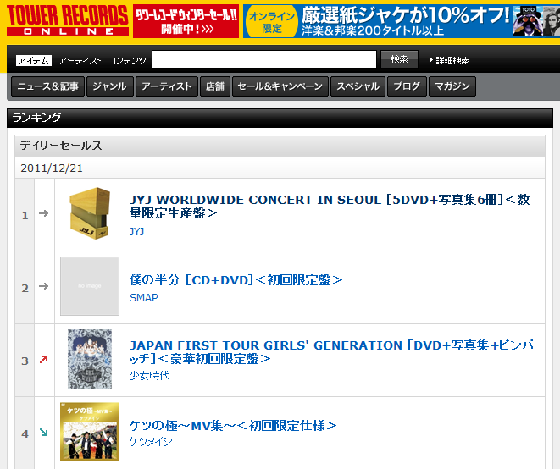This screenshot has height=469, width=560.
Task: Open 僕の半分 [CD+DVD] title link
Action: pyautogui.click(x=236, y=280)
